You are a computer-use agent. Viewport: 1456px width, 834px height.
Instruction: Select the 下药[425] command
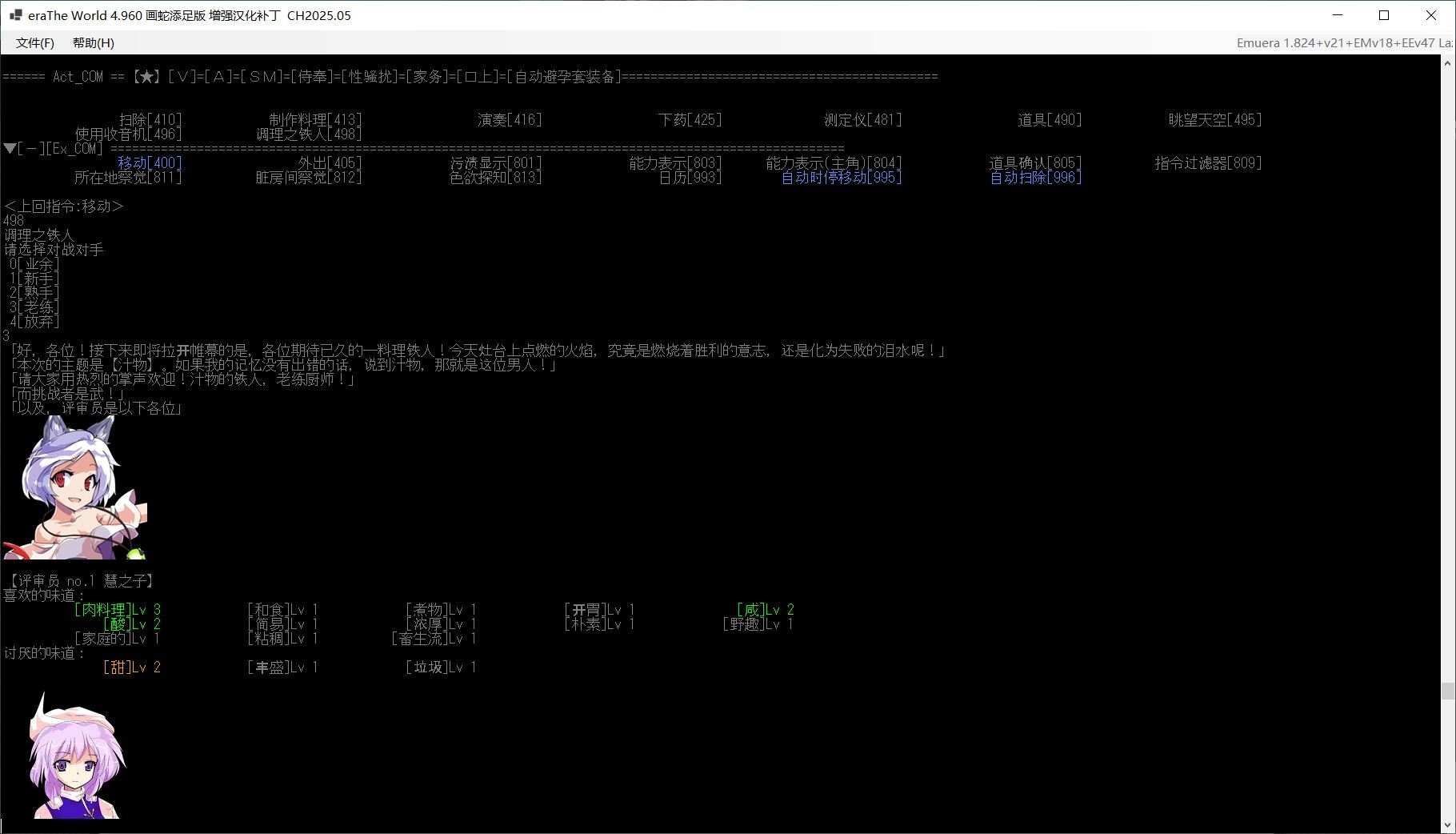pos(690,120)
